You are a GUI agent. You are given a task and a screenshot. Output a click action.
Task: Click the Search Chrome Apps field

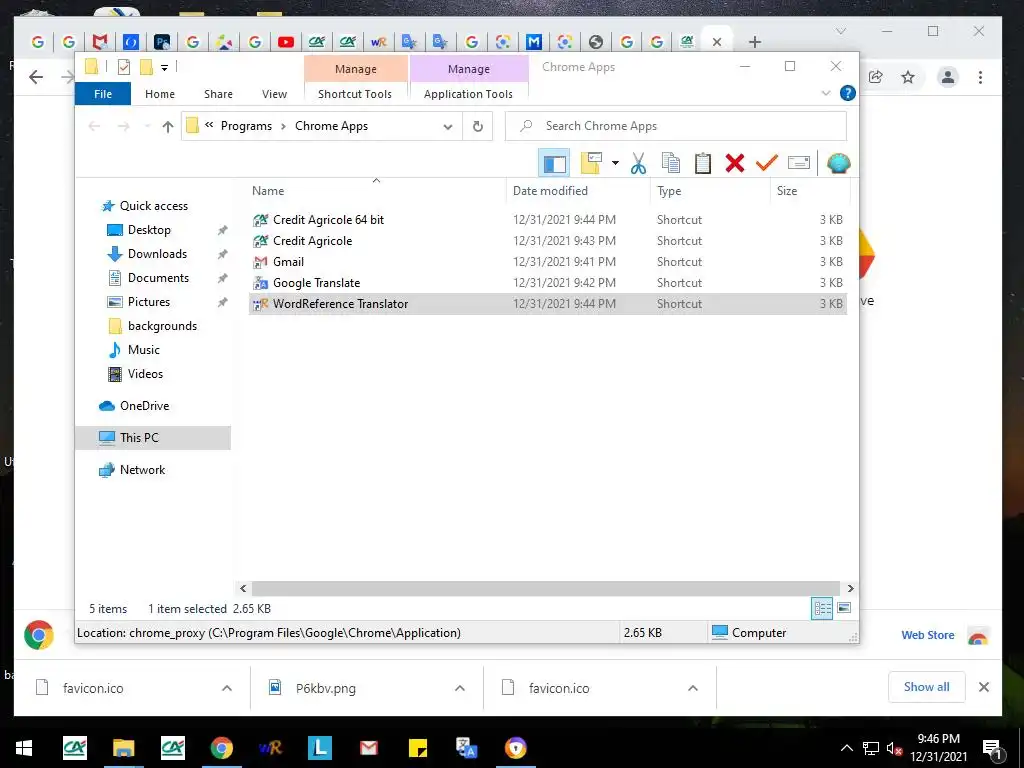pos(676,126)
